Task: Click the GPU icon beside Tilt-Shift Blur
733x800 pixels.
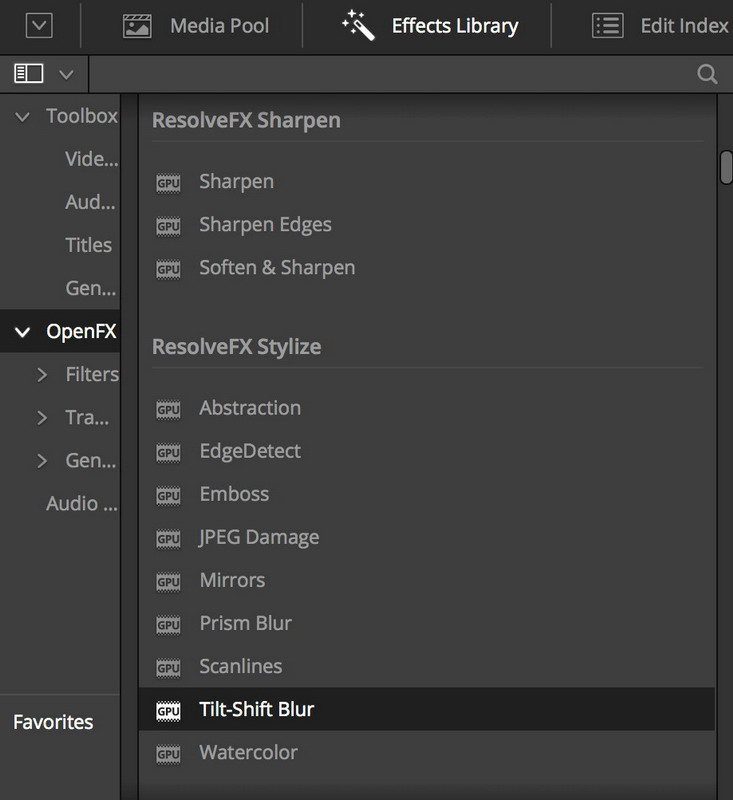Action: 168,711
